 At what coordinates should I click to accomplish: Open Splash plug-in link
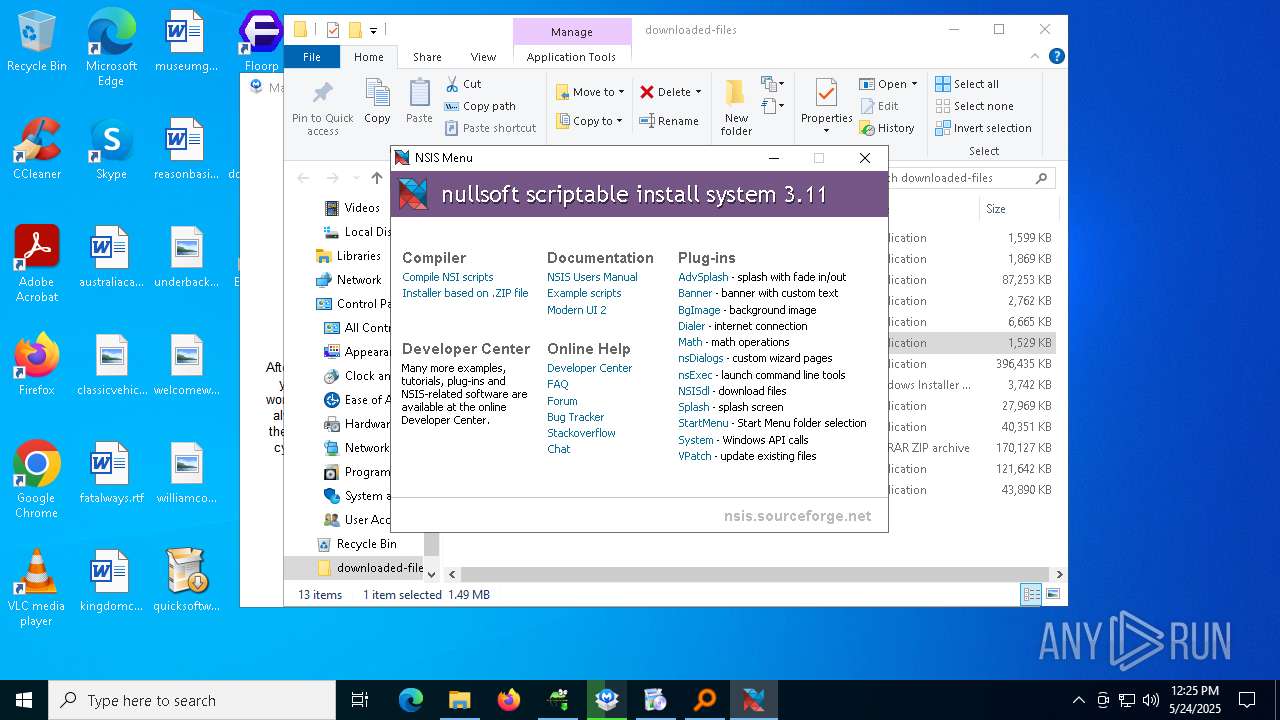(x=694, y=407)
